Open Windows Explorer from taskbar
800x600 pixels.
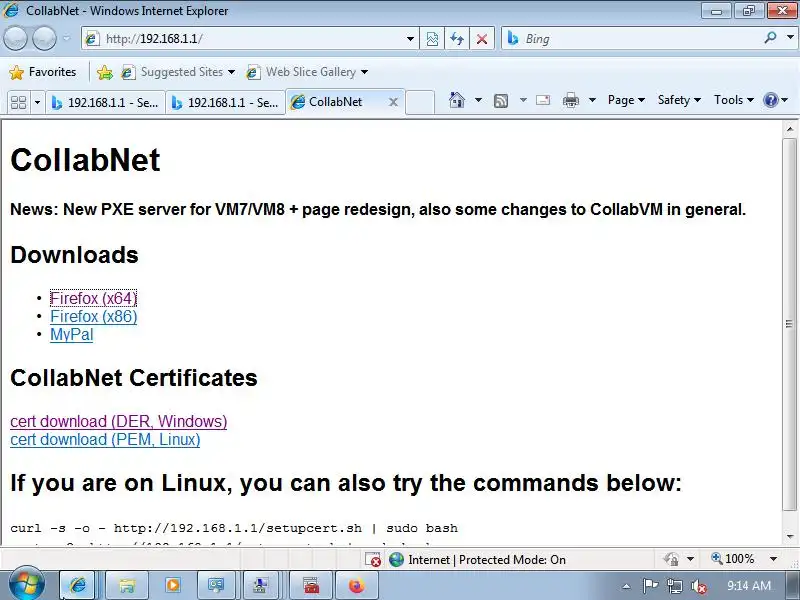tap(127, 585)
